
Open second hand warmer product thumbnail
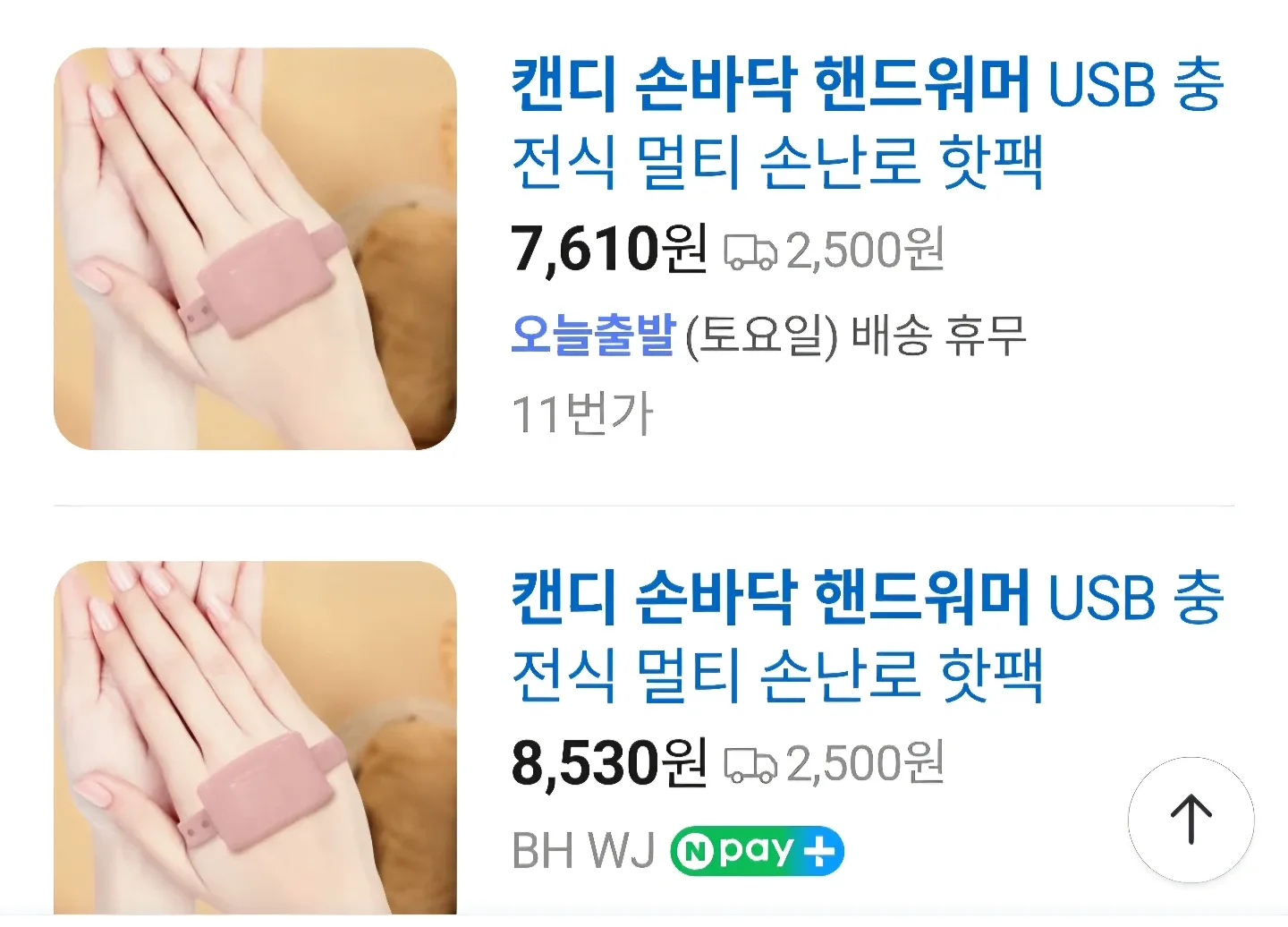[255, 738]
